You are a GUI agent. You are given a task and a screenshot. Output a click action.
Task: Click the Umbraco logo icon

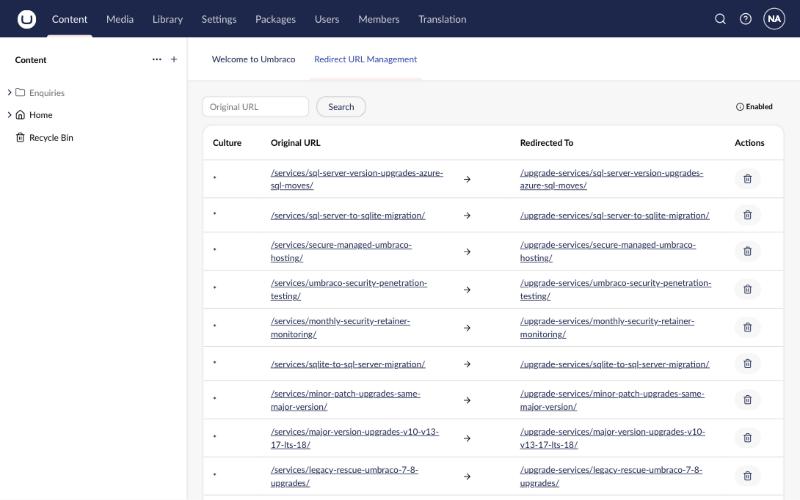click(x=27, y=19)
